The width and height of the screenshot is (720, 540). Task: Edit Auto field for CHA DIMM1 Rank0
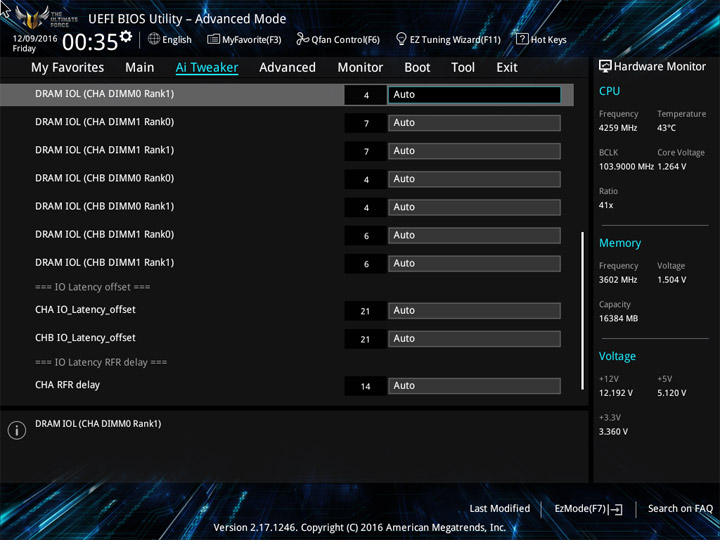coord(474,123)
